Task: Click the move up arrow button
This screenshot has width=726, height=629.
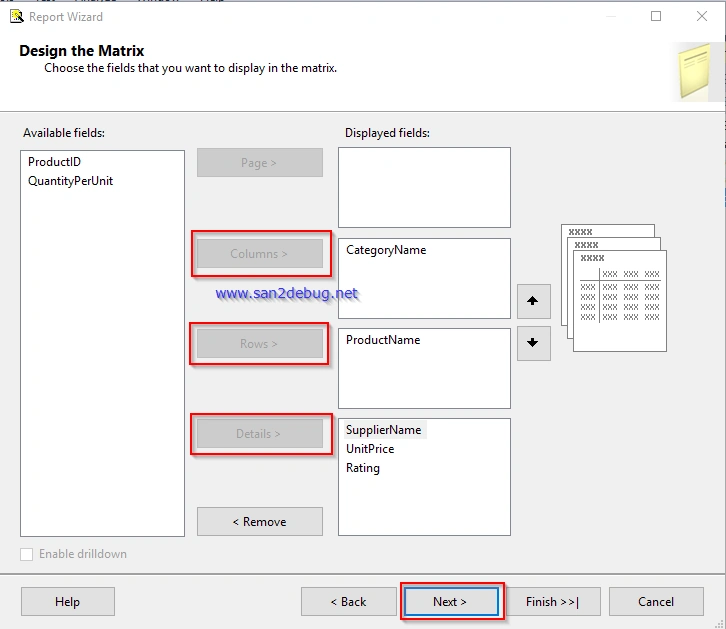Action: coord(533,301)
